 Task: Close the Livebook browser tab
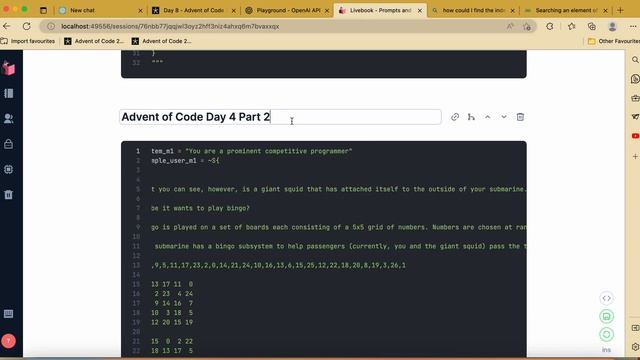coord(420,11)
